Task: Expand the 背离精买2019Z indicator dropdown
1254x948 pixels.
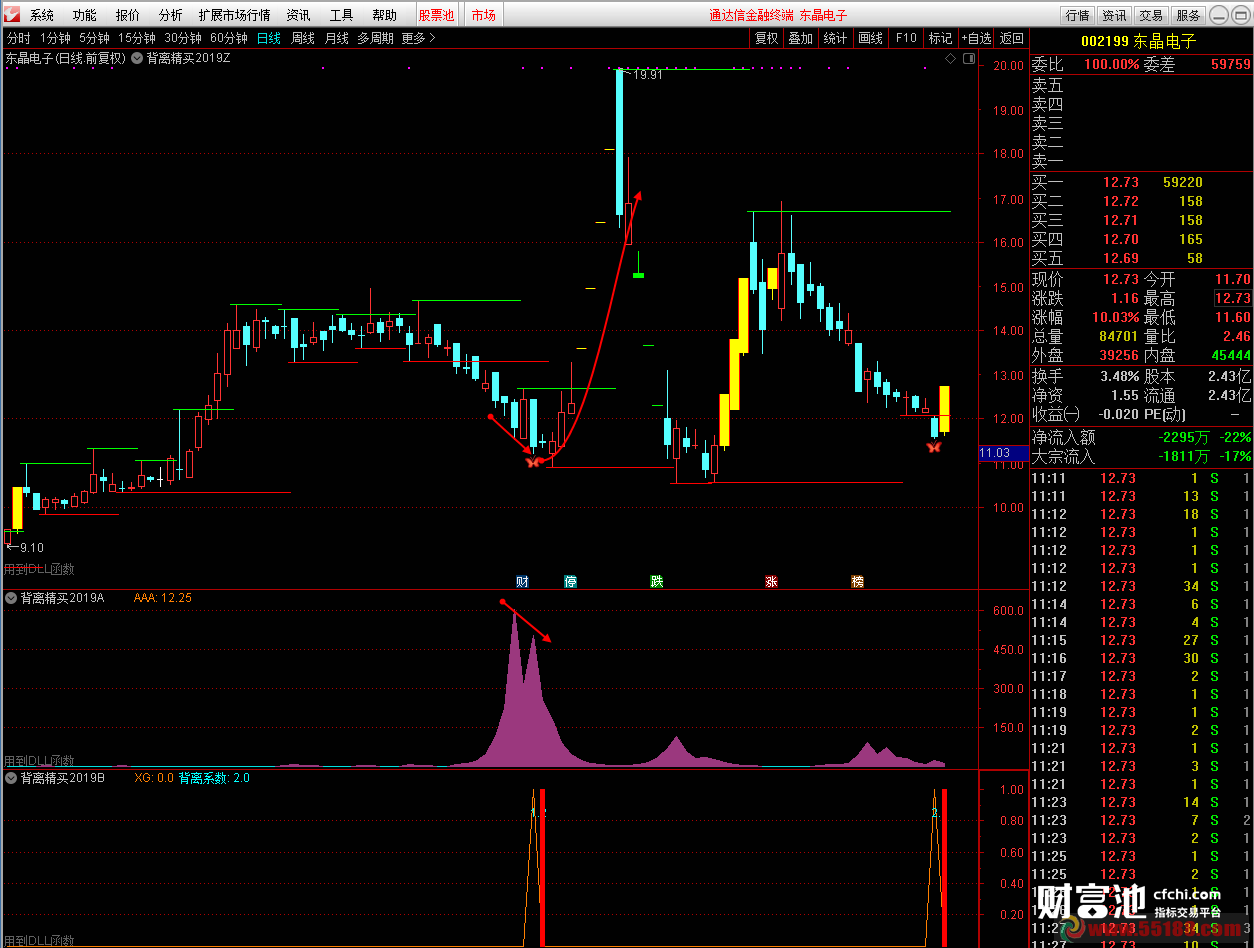Action: [x=138, y=58]
